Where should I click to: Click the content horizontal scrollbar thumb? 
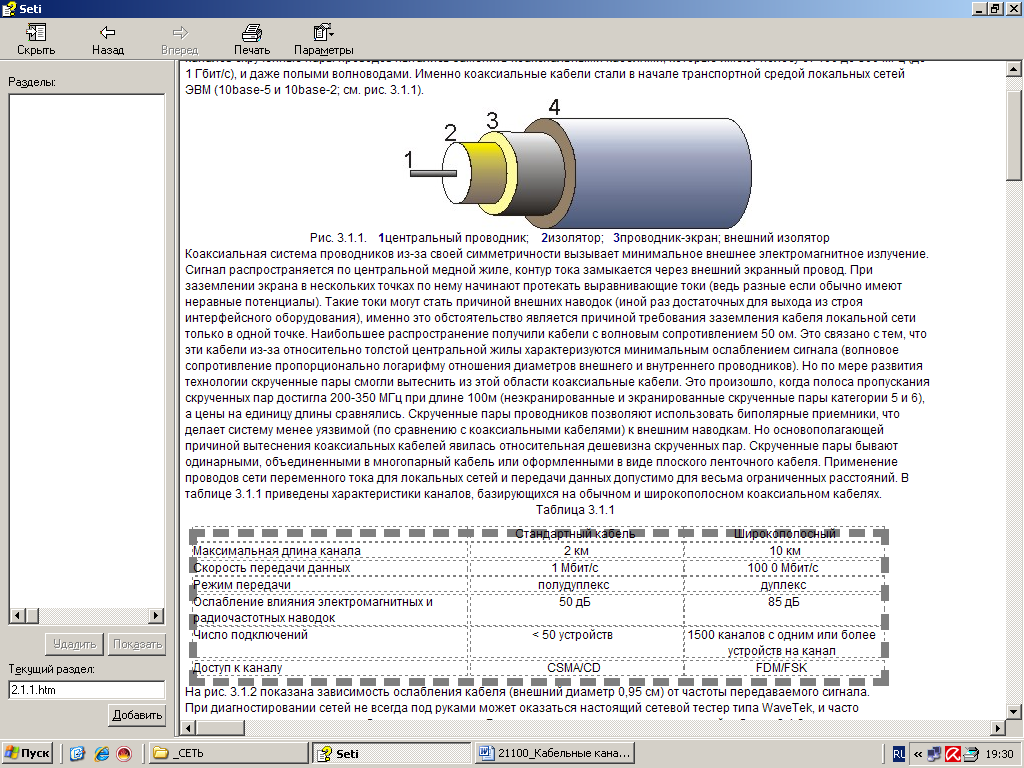(221, 728)
